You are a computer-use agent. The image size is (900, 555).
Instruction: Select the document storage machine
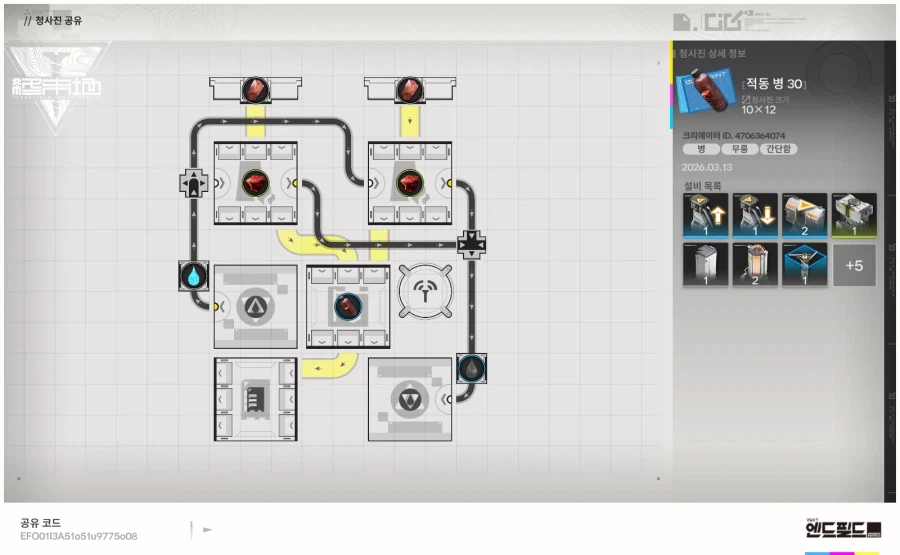pyautogui.click(x=255, y=400)
